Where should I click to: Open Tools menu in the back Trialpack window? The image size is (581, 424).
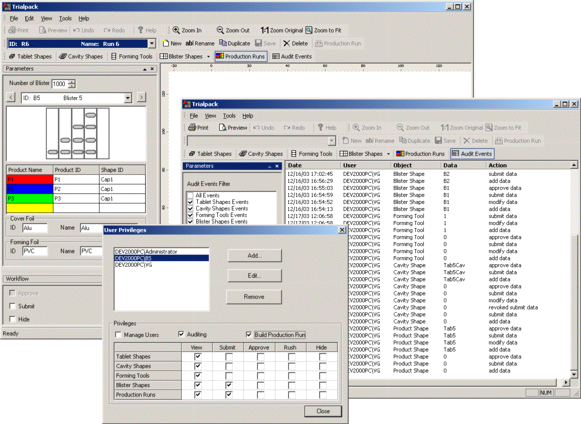tap(65, 18)
